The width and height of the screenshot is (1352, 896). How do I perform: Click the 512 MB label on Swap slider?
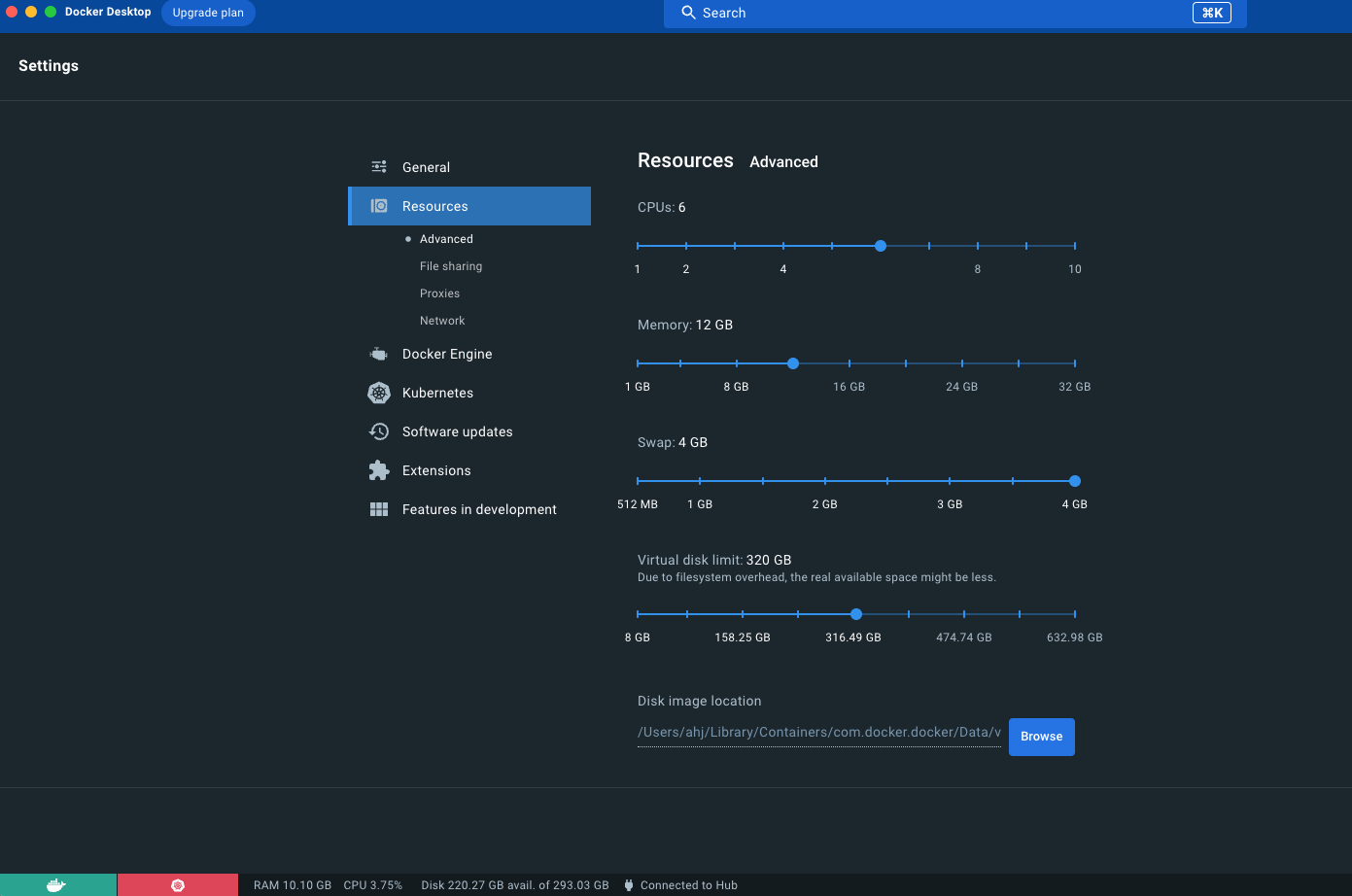(638, 504)
